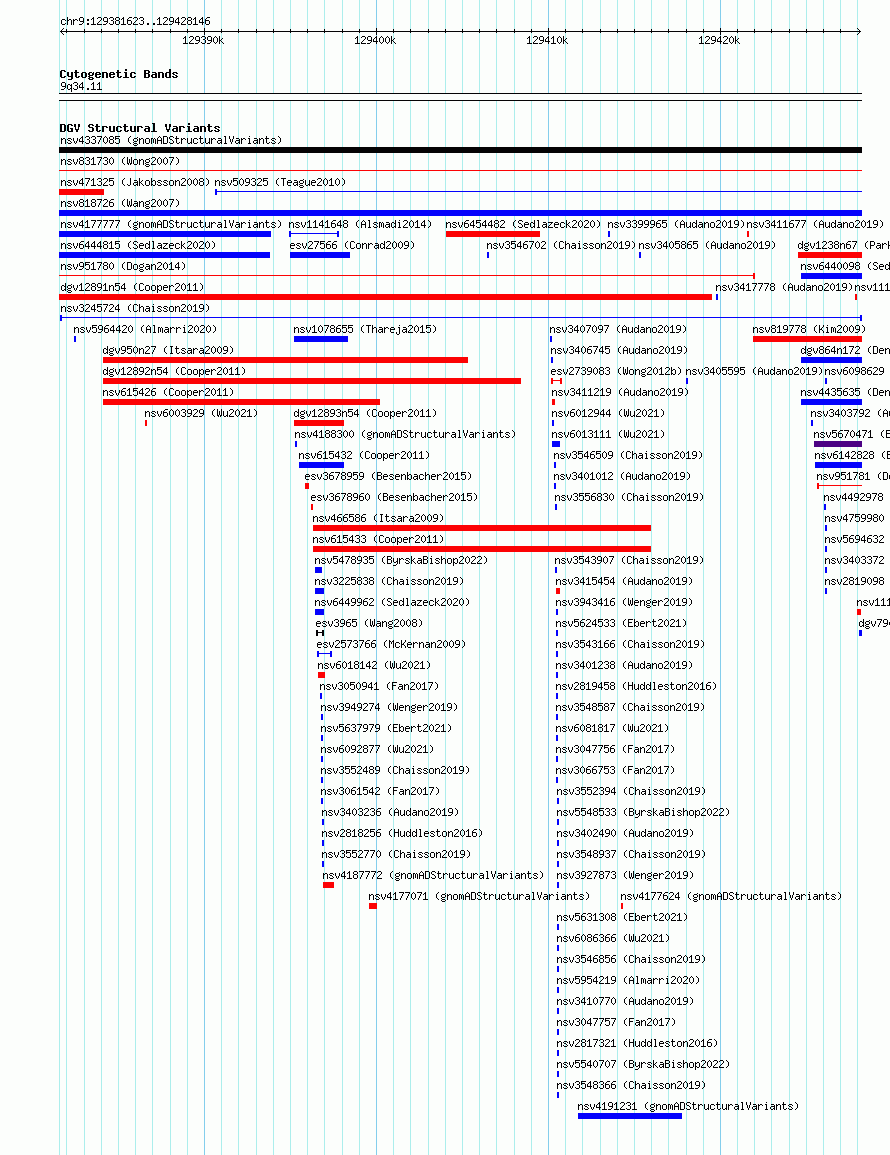Select the purple nsv5670471 bar
This screenshot has width=890, height=1155.
tap(838, 444)
